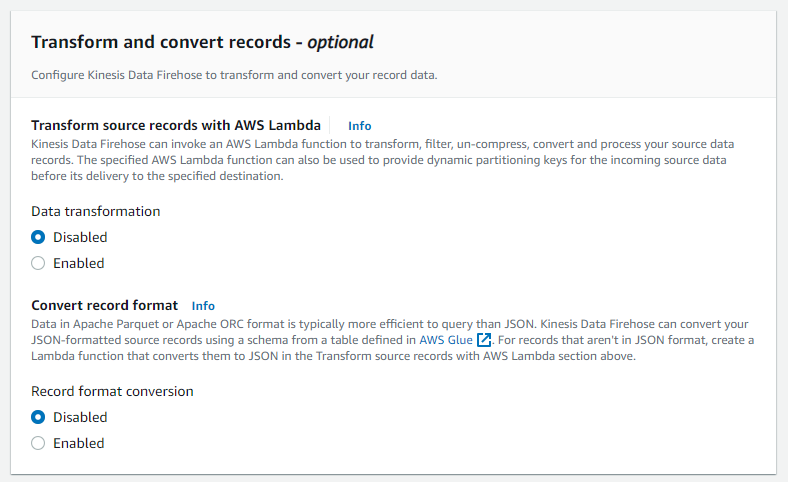This screenshot has width=788, height=482.
Task: Open the AWS Glue link
Action: (445, 340)
